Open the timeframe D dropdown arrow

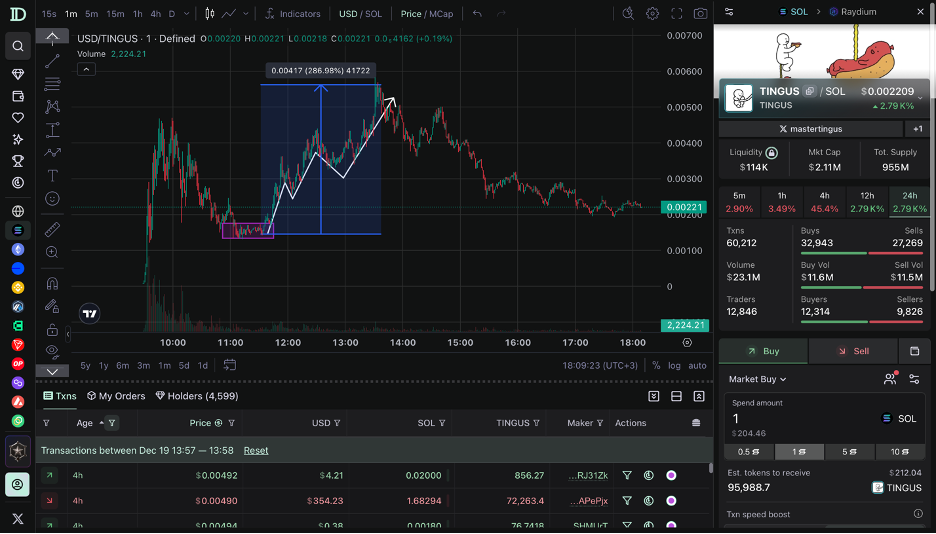coord(186,14)
